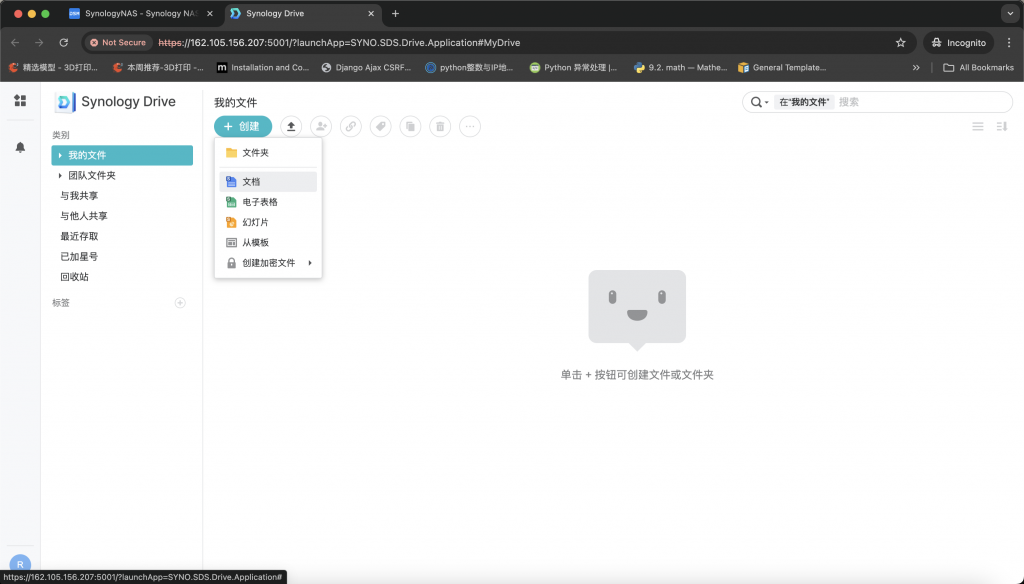Click the label tag toolbar icon

(x=380, y=126)
